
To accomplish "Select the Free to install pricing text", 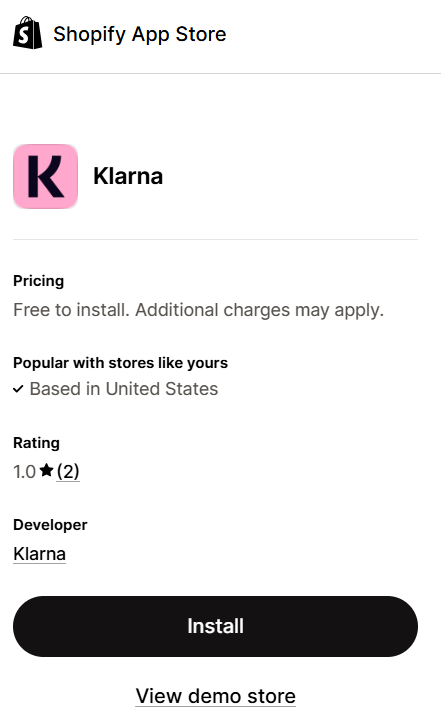I will pyautogui.click(x=71, y=310).
